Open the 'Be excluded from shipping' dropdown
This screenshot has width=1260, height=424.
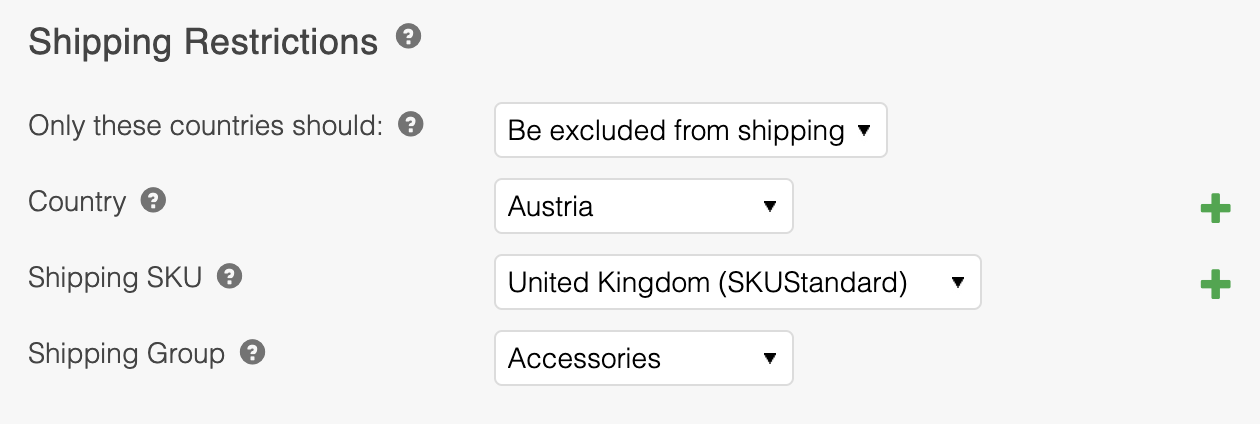coord(690,130)
